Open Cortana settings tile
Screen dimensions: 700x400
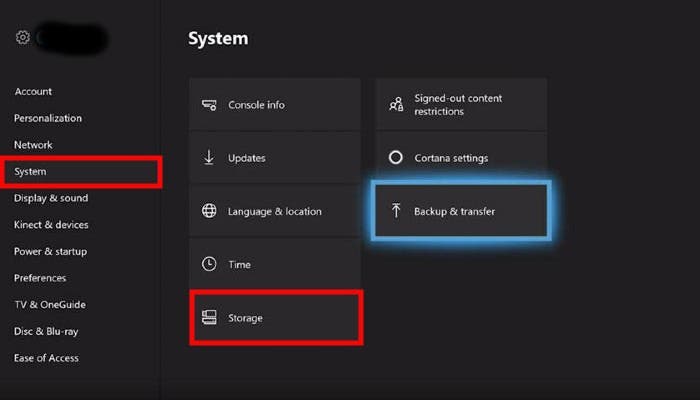coord(461,158)
